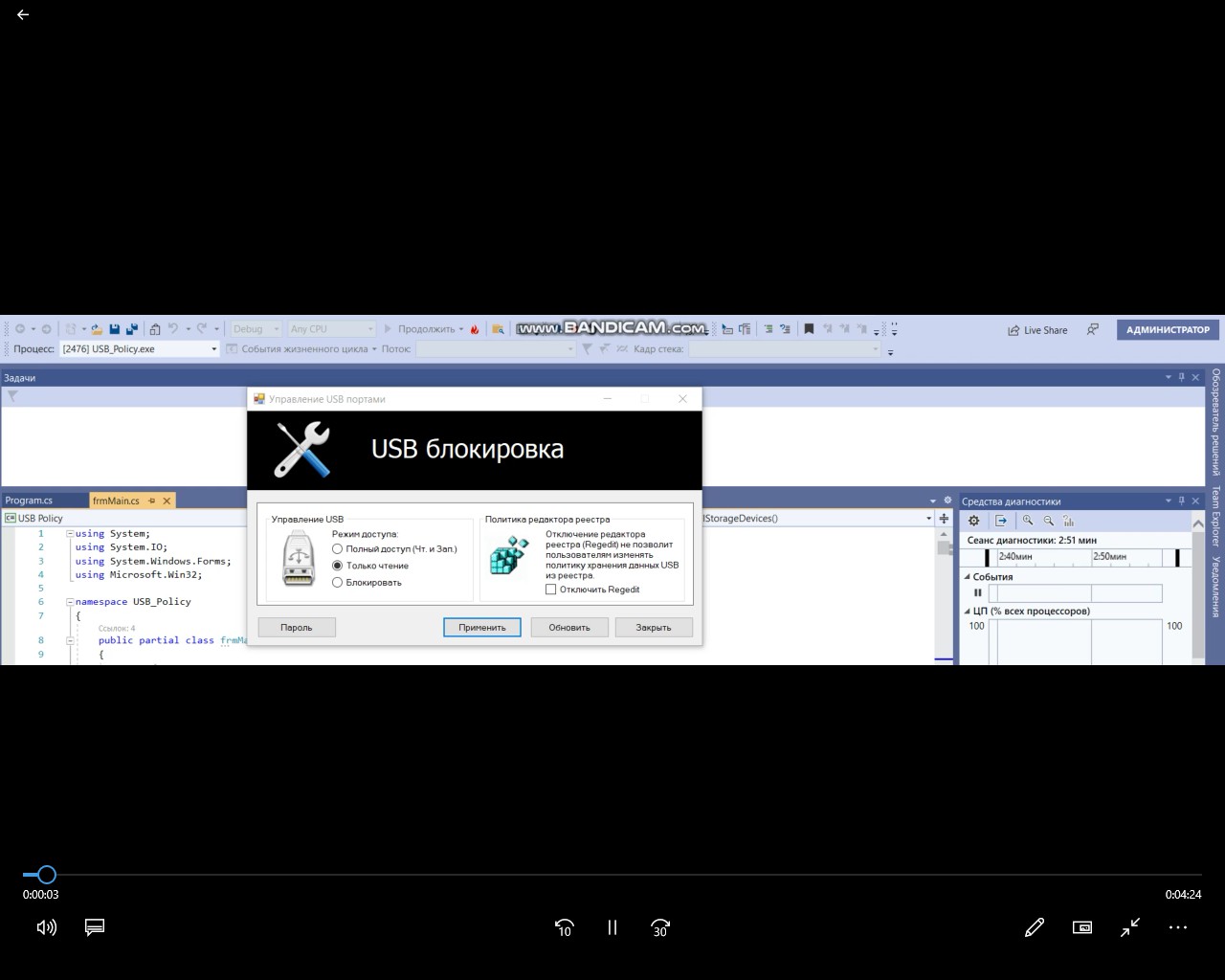Click the video seek bar thumb

click(x=47, y=874)
